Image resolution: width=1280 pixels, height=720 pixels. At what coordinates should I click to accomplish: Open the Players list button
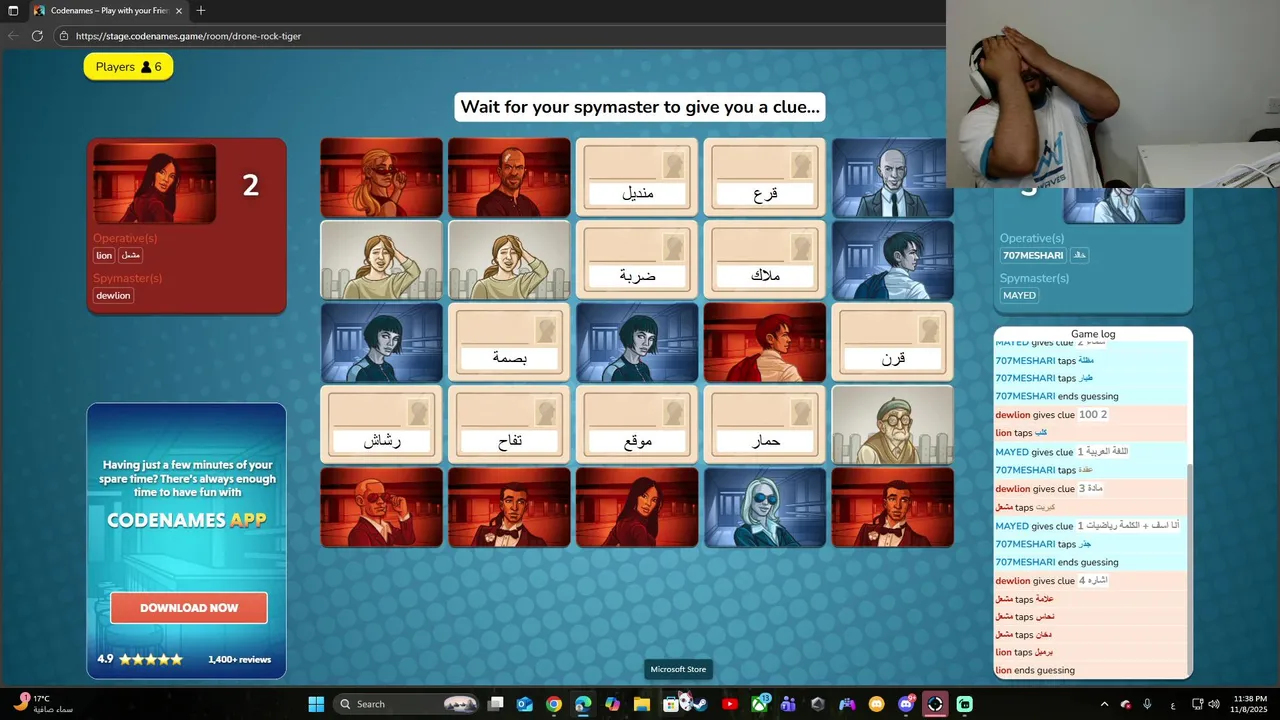click(128, 67)
